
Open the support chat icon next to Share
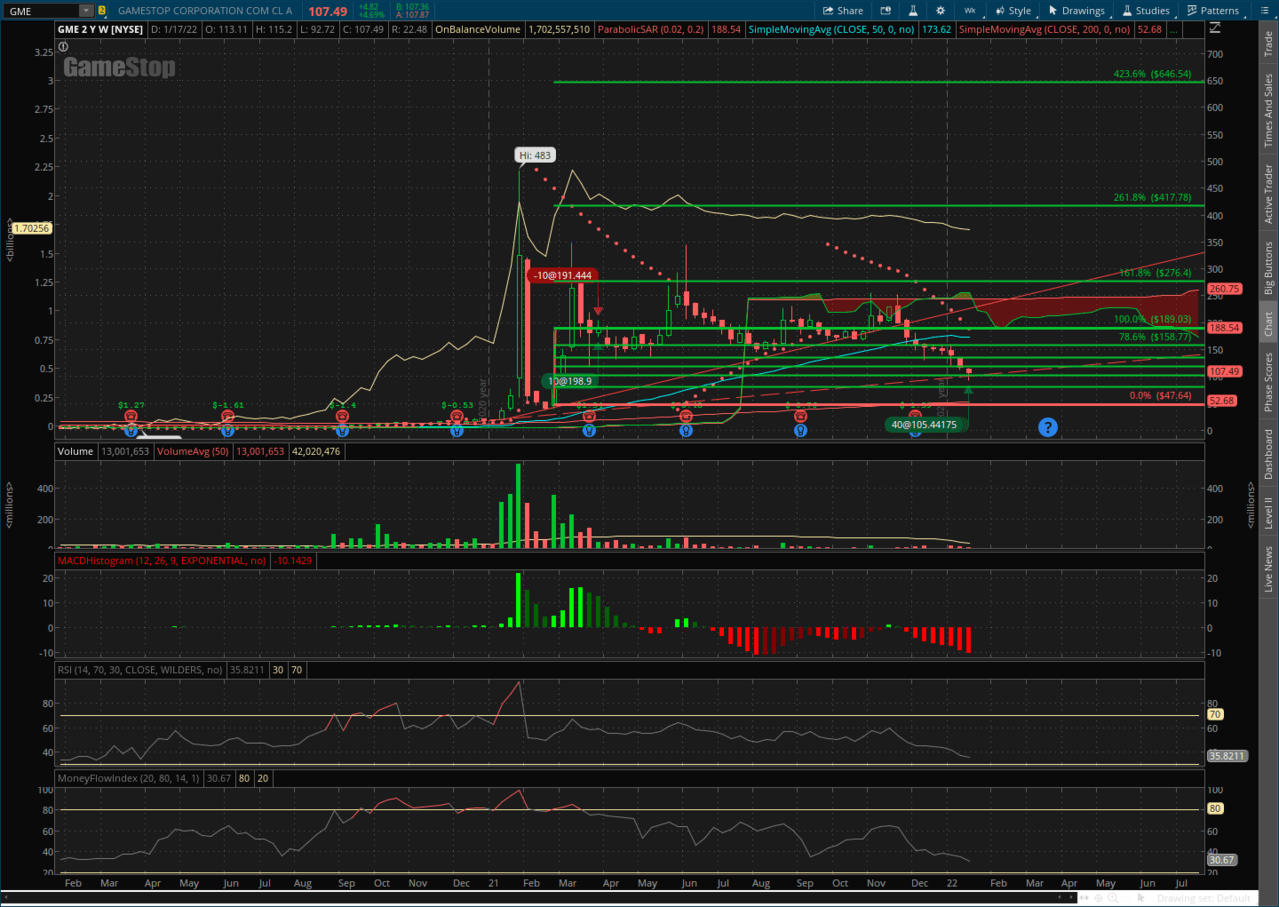tap(886, 11)
